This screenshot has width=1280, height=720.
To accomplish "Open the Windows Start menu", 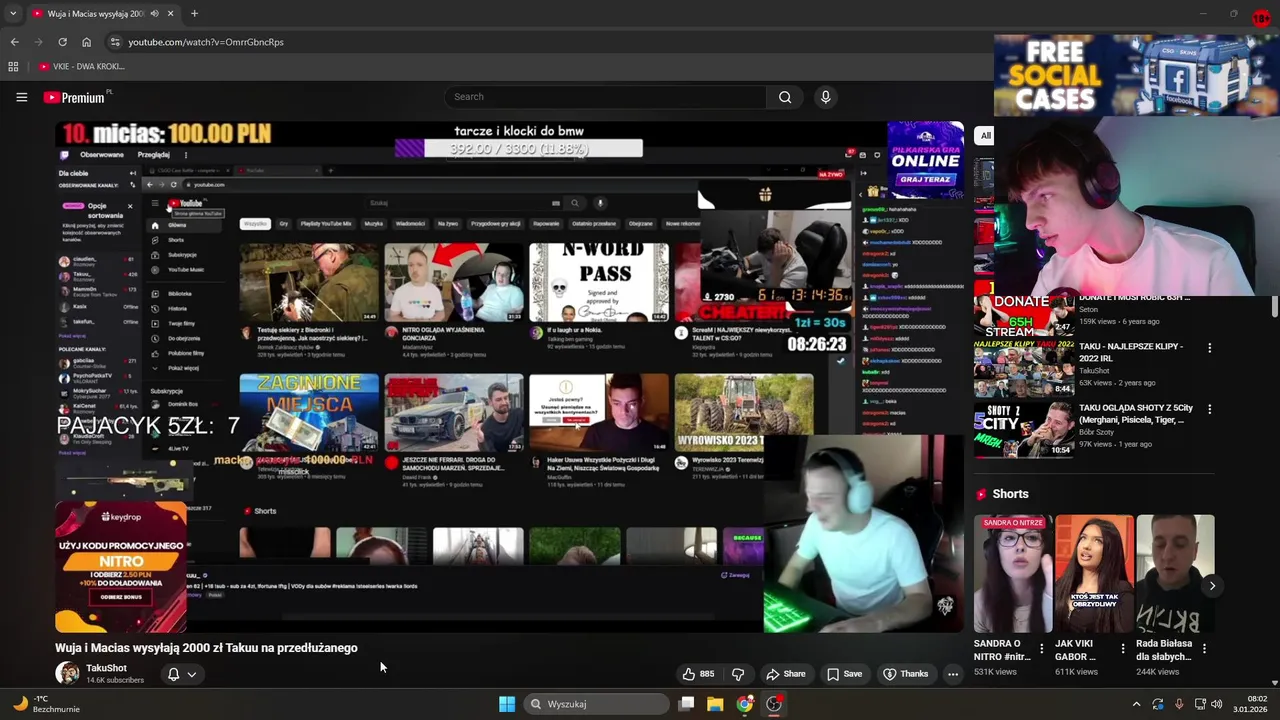I will pos(507,704).
